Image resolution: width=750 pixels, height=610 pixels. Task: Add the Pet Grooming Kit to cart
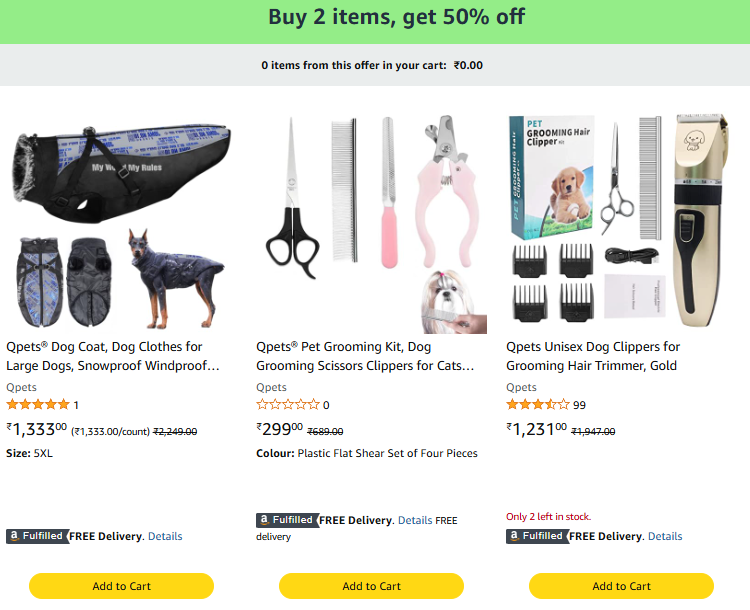tap(371, 586)
